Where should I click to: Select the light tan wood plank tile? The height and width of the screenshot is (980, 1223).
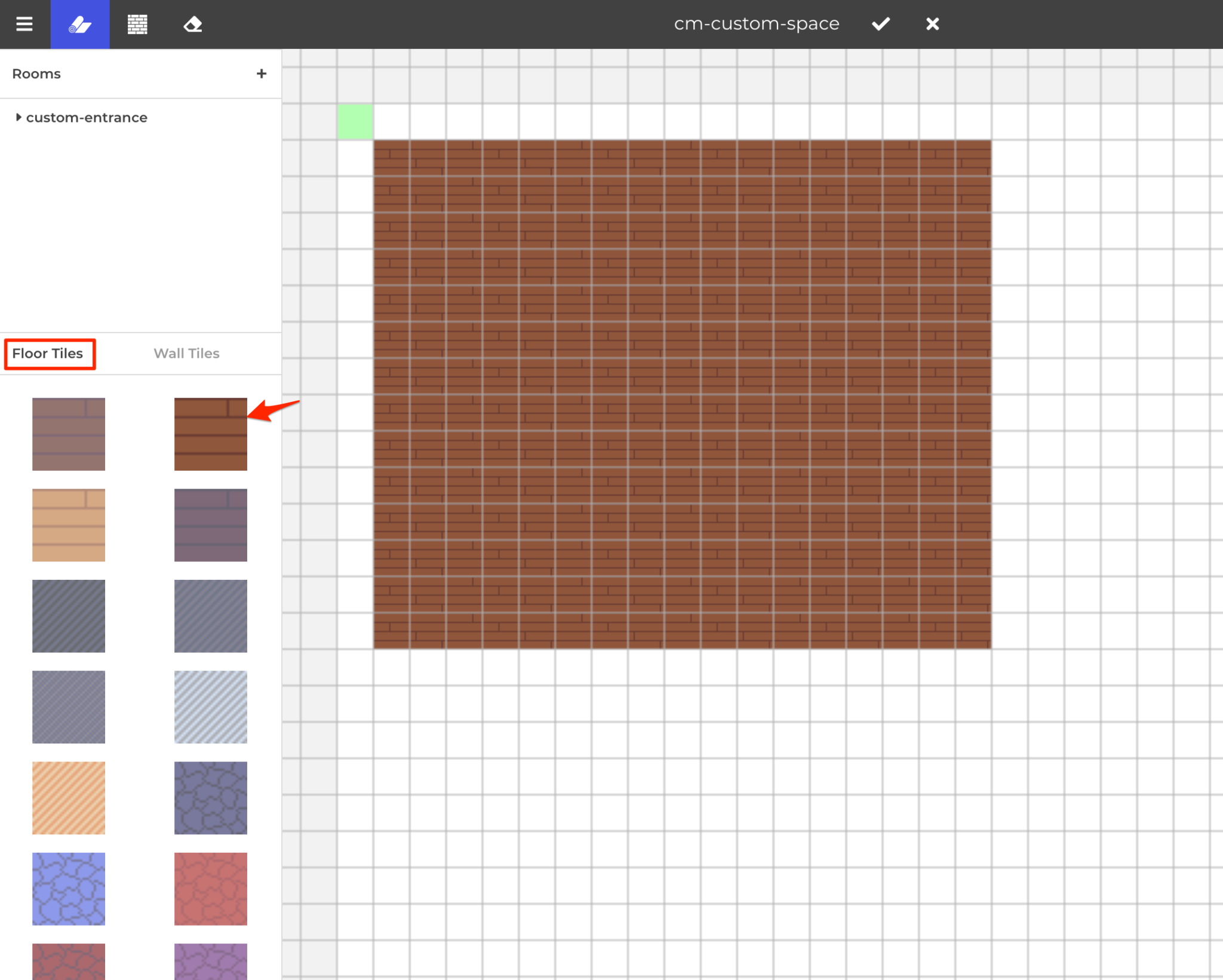click(69, 525)
